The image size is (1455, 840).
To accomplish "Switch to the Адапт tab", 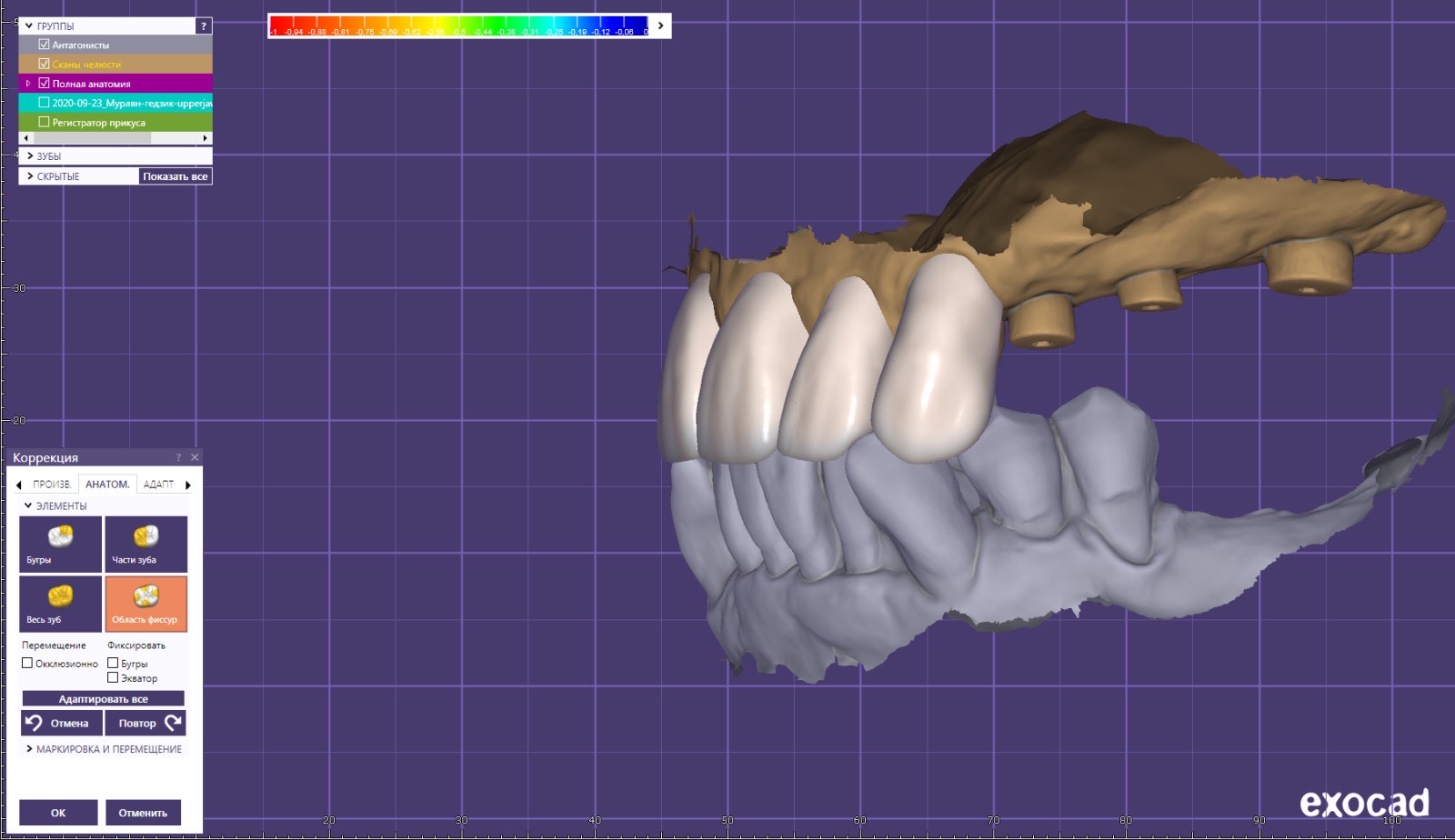I will tap(158, 485).
